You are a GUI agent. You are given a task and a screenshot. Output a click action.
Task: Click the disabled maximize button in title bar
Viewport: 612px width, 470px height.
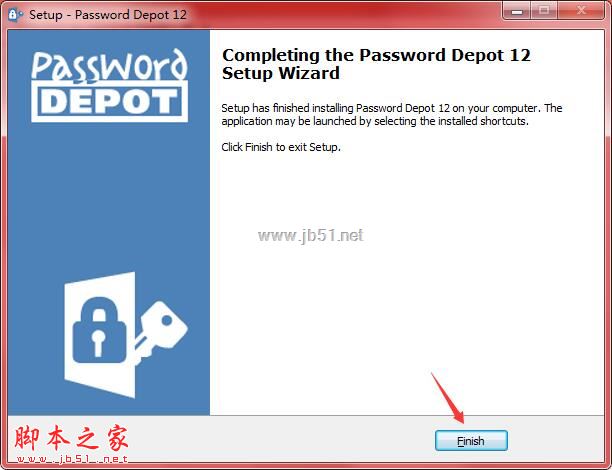[544, 11]
